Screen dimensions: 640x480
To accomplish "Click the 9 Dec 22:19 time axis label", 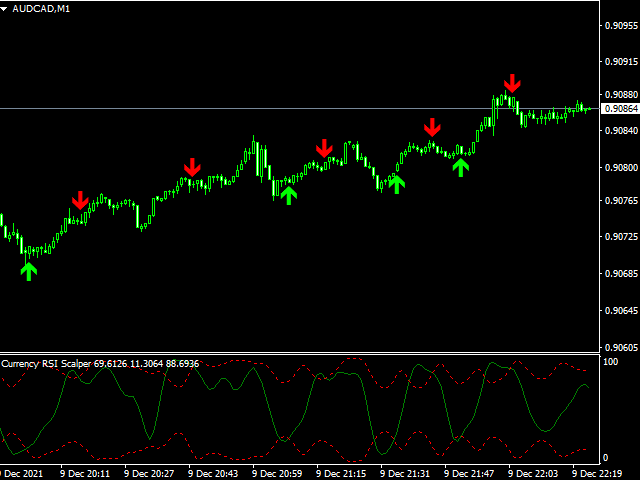I will click(x=596, y=473).
